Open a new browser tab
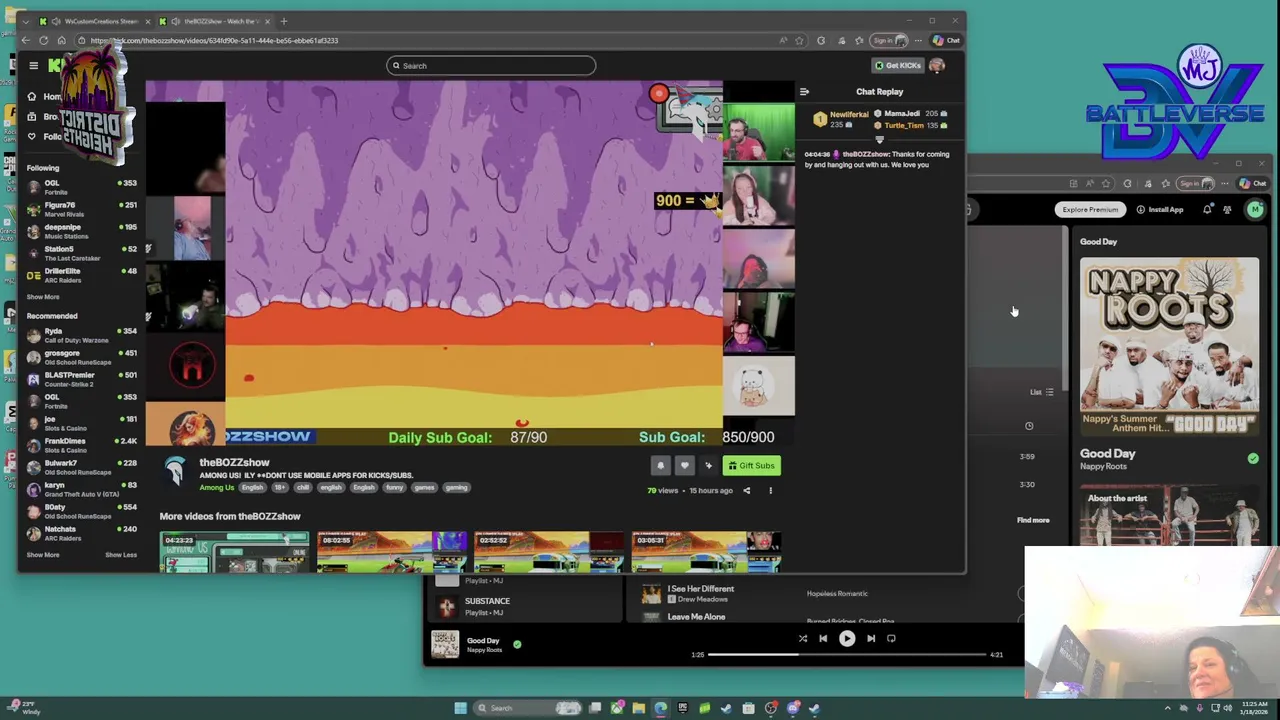 pyautogui.click(x=284, y=21)
